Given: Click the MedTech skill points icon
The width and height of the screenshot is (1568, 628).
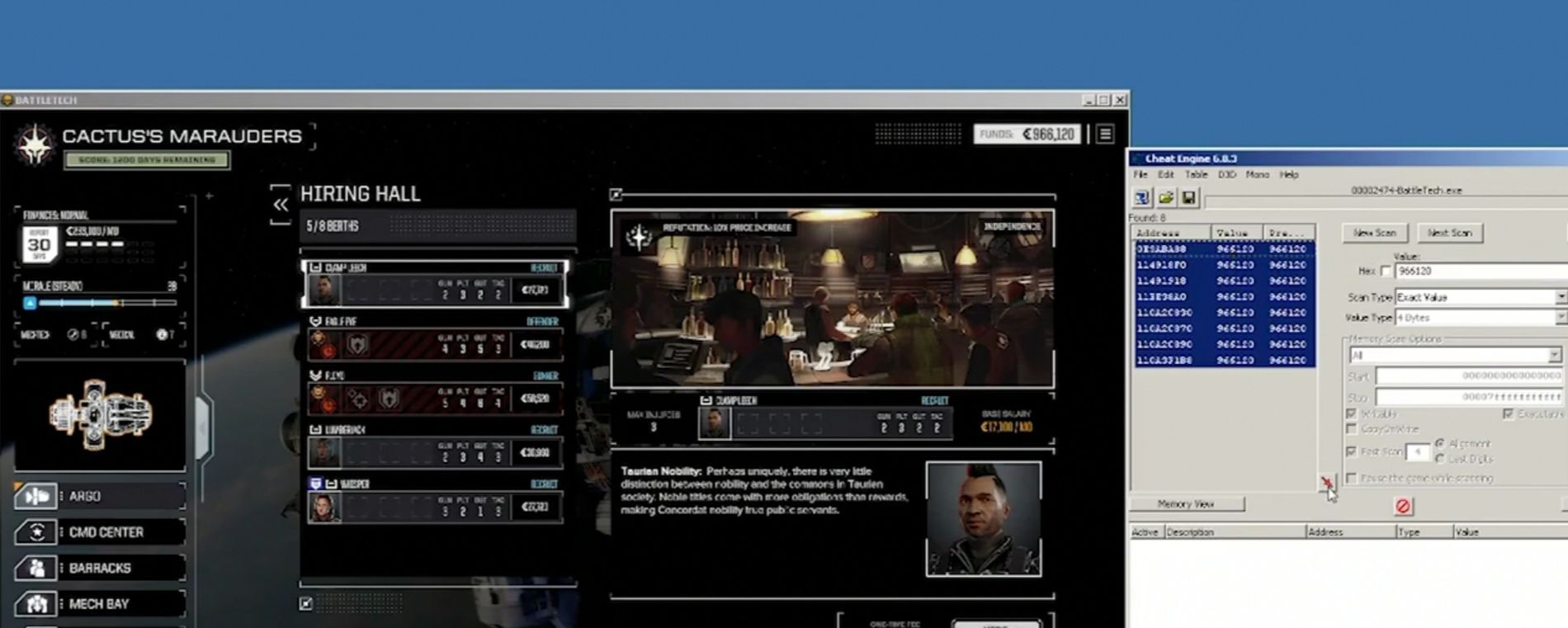Looking at the screenshot, I should [x=162, y=334].
